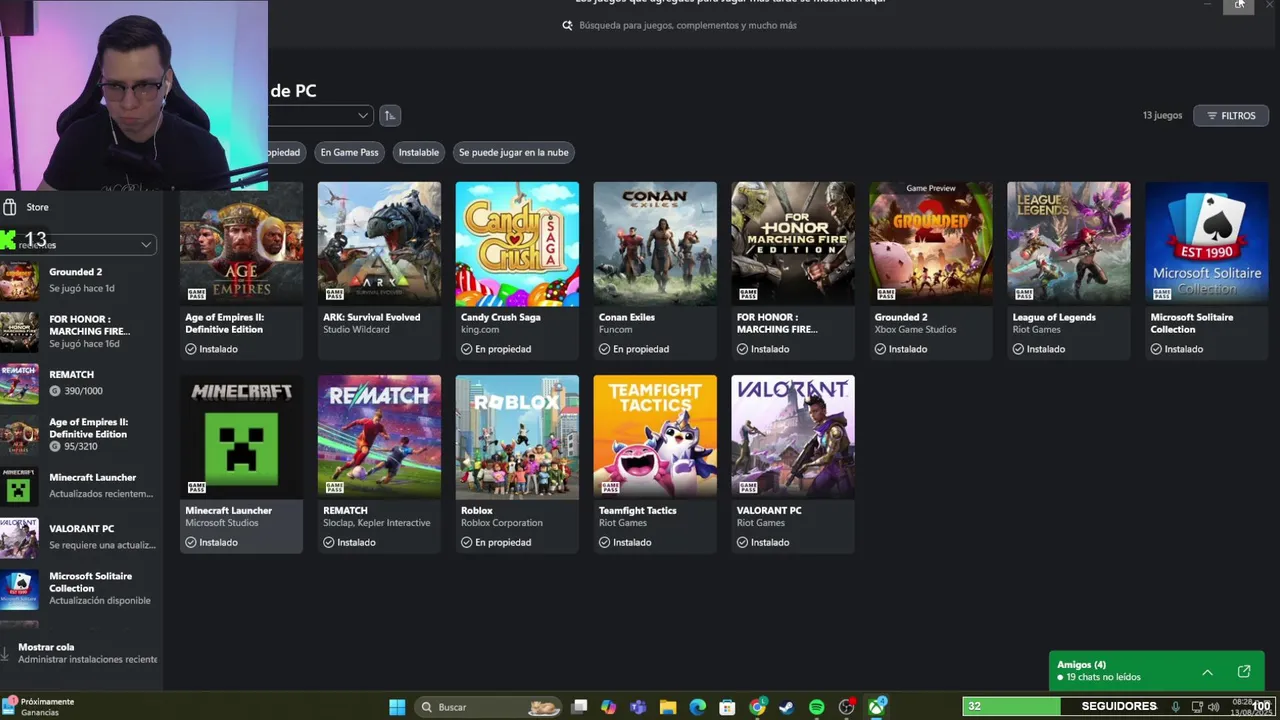The image size is (1280, 720).
Task: Open the Windows Start button
Action: click(x=397, y=707)
